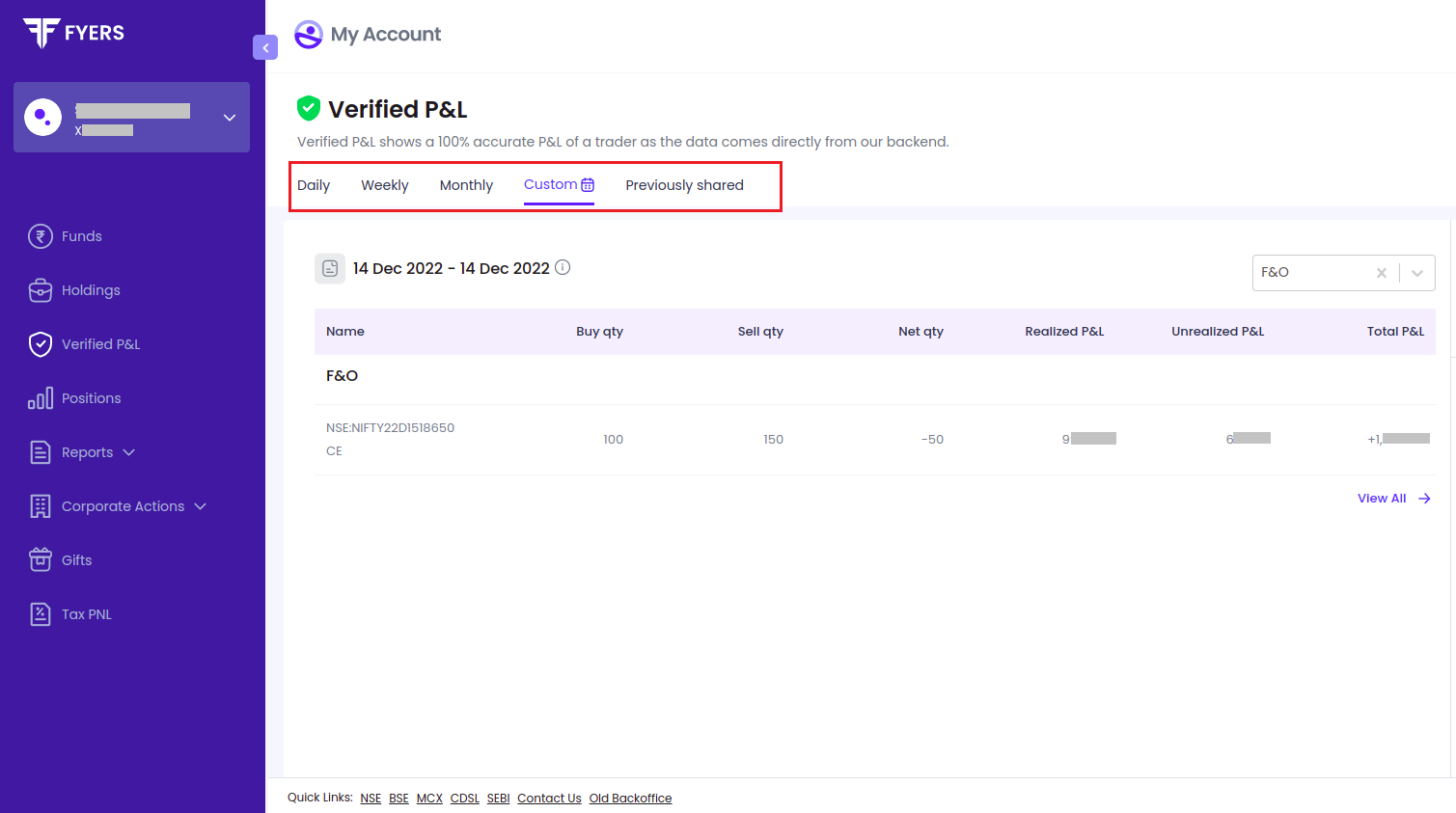This screenshot has width=1456, height=813.
Task: Select the NSE:NIFTY22D1518650 CE row
Action: [x=875, y=440]
